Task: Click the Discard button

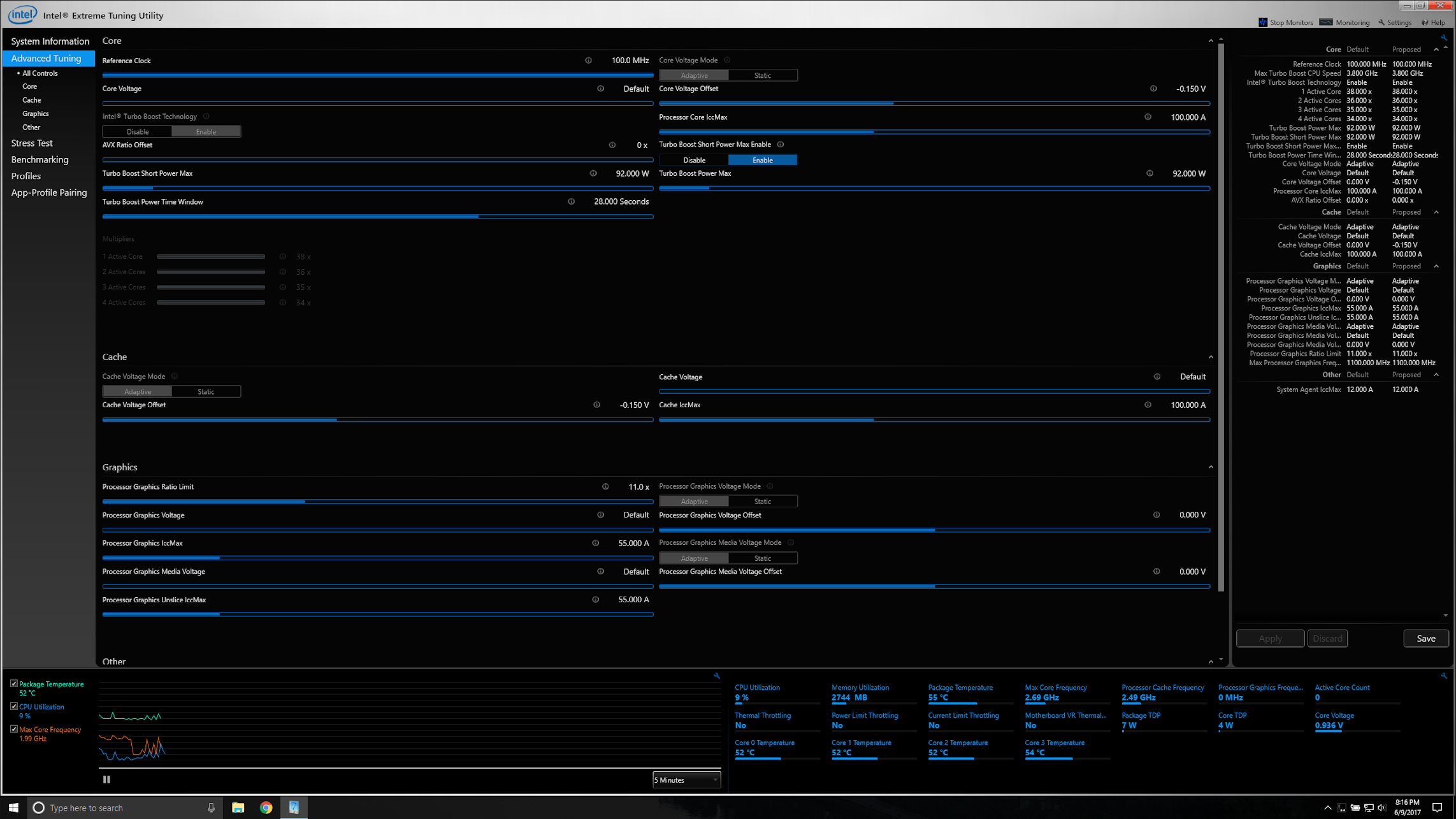Action: pyautogui.click(x=1327, y=639)
